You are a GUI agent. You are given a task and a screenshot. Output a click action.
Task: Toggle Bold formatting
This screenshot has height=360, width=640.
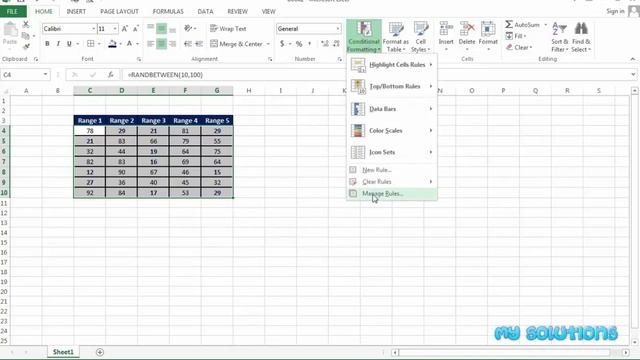(x=47, y=43)
